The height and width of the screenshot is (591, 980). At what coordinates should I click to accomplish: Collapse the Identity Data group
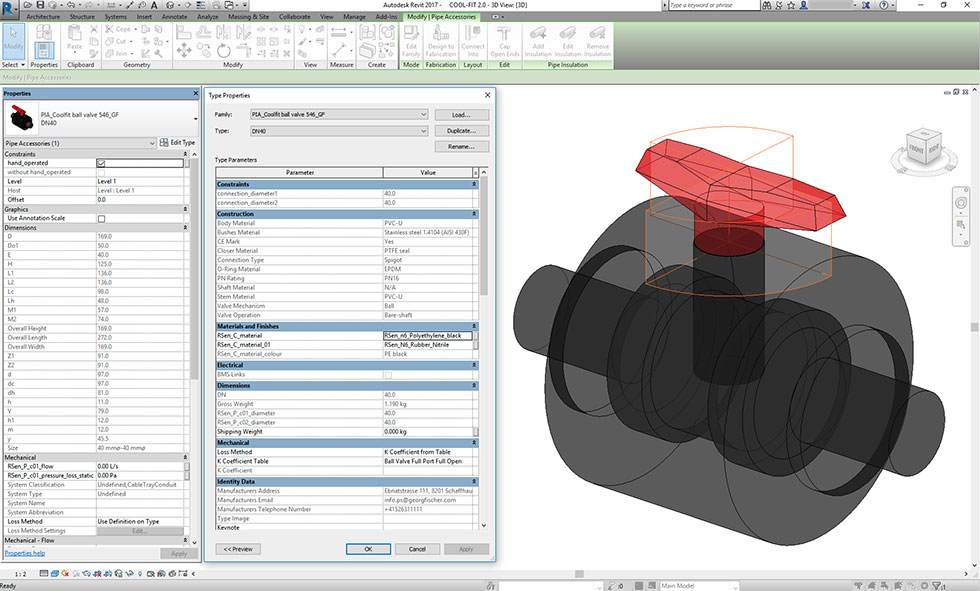coord(474,482)
